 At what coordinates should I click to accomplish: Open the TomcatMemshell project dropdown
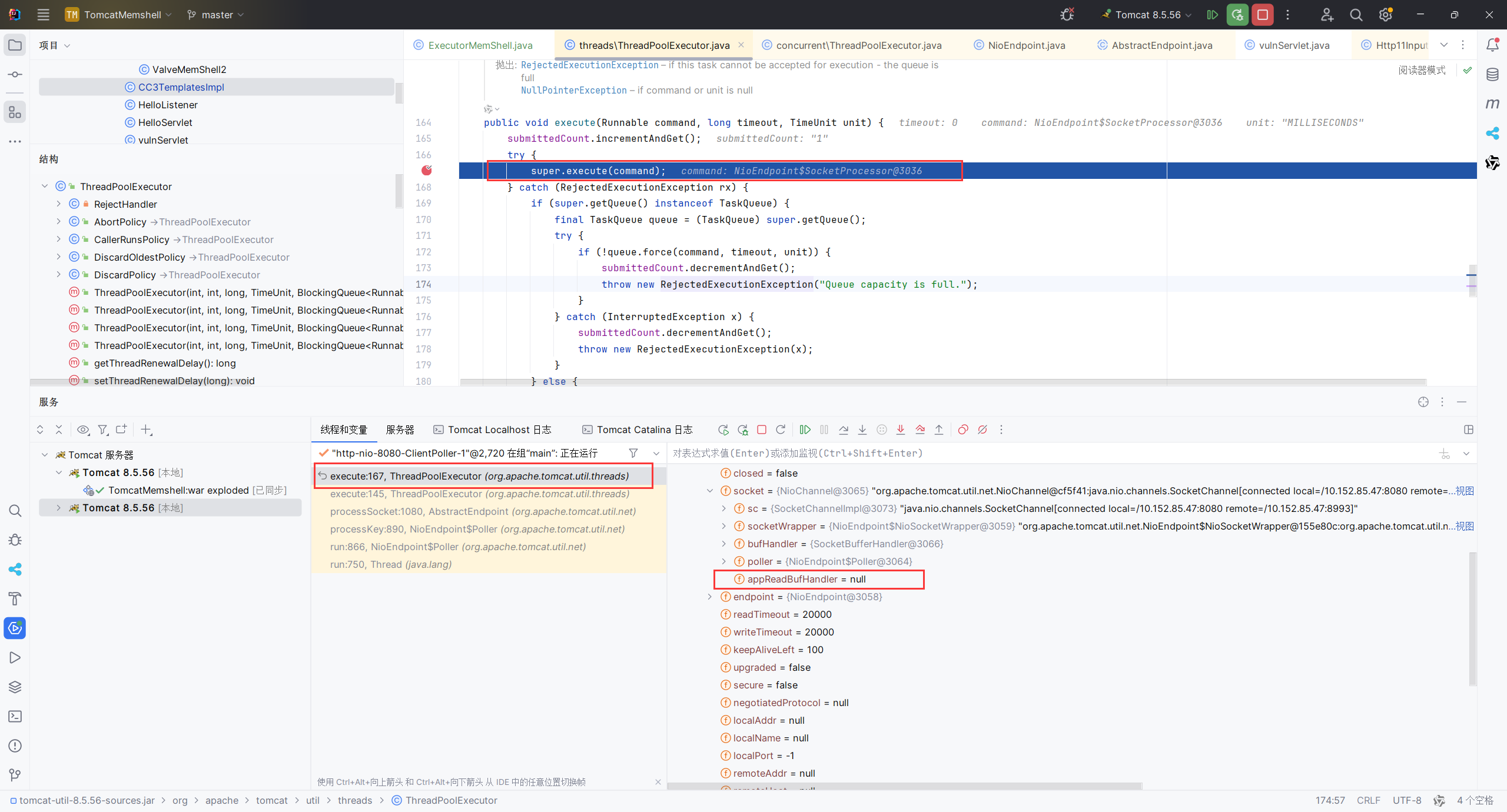point(118,15)
